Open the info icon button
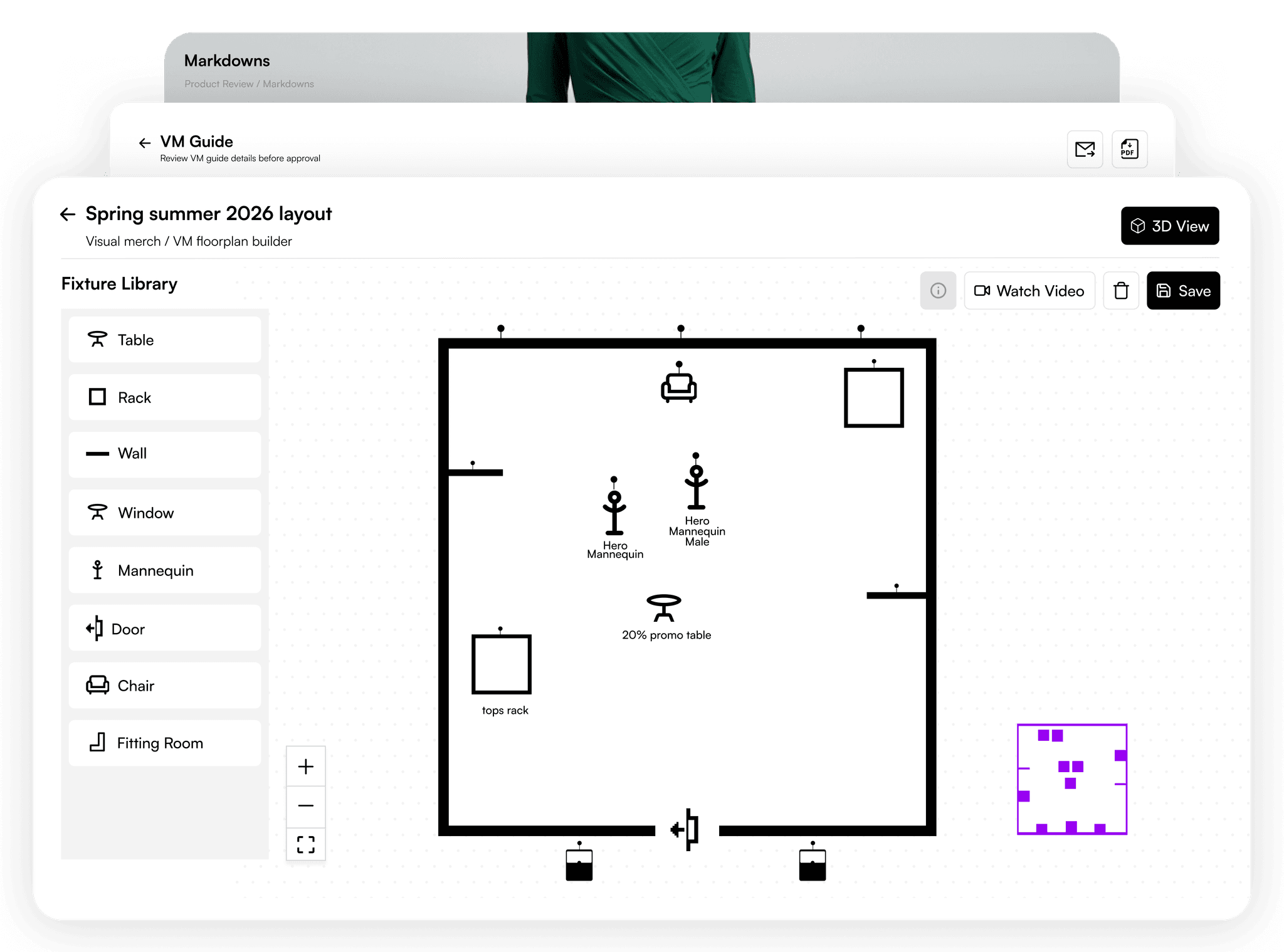This screenshot has height=952, width=1284. pos(938,290)
